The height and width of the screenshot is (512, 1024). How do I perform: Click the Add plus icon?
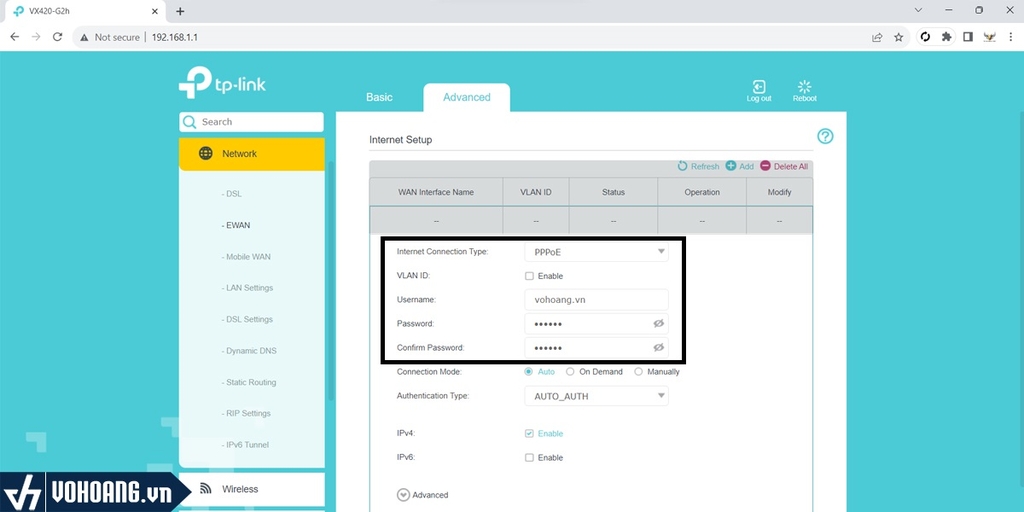coord(731,167)
